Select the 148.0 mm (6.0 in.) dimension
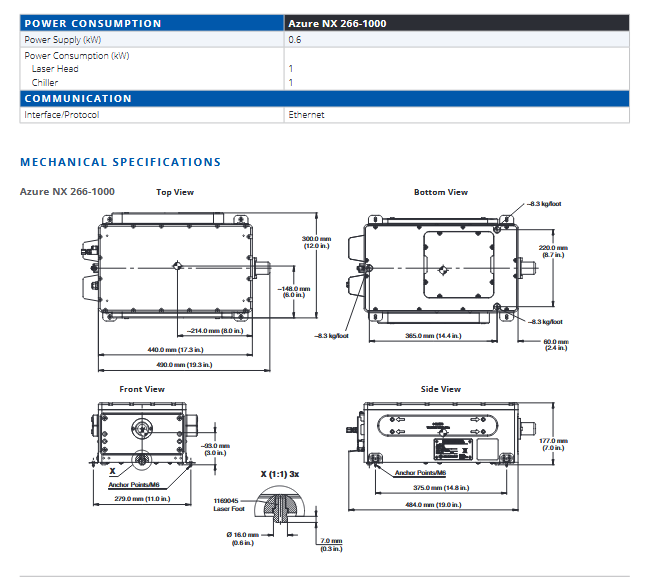 coord(294,292)
